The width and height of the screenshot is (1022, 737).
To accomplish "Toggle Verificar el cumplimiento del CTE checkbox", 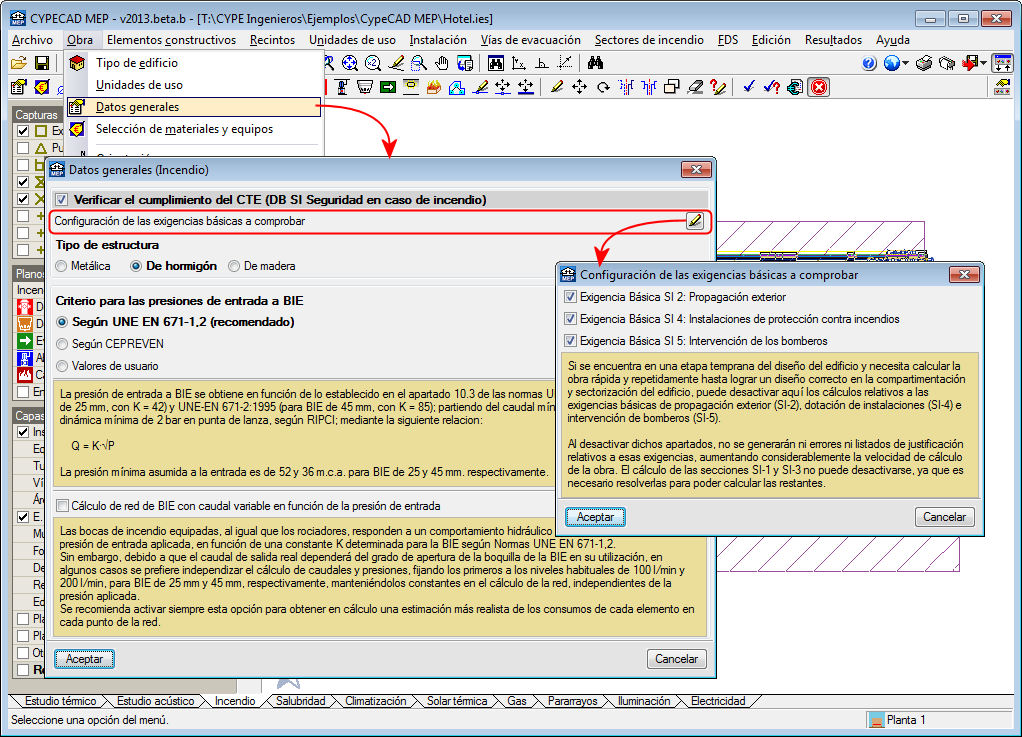I will pos(62,200).
